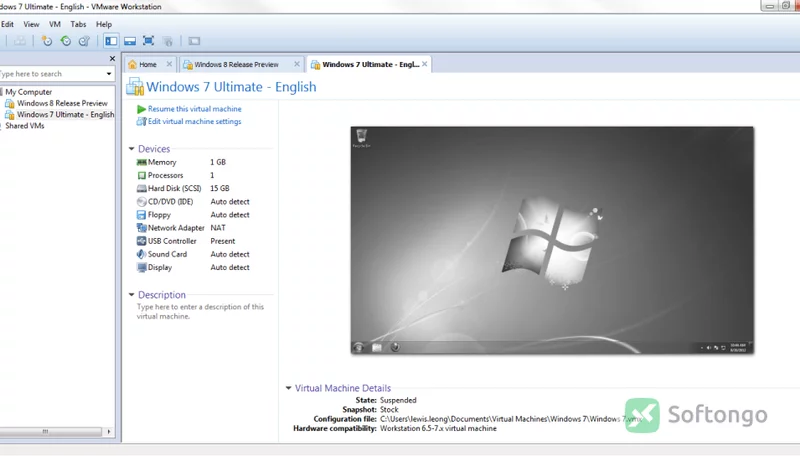This screenshot has width=800, height=456.
Task: Click the Memory device icon
Action: pyautogui.click(x=141, y=162)
